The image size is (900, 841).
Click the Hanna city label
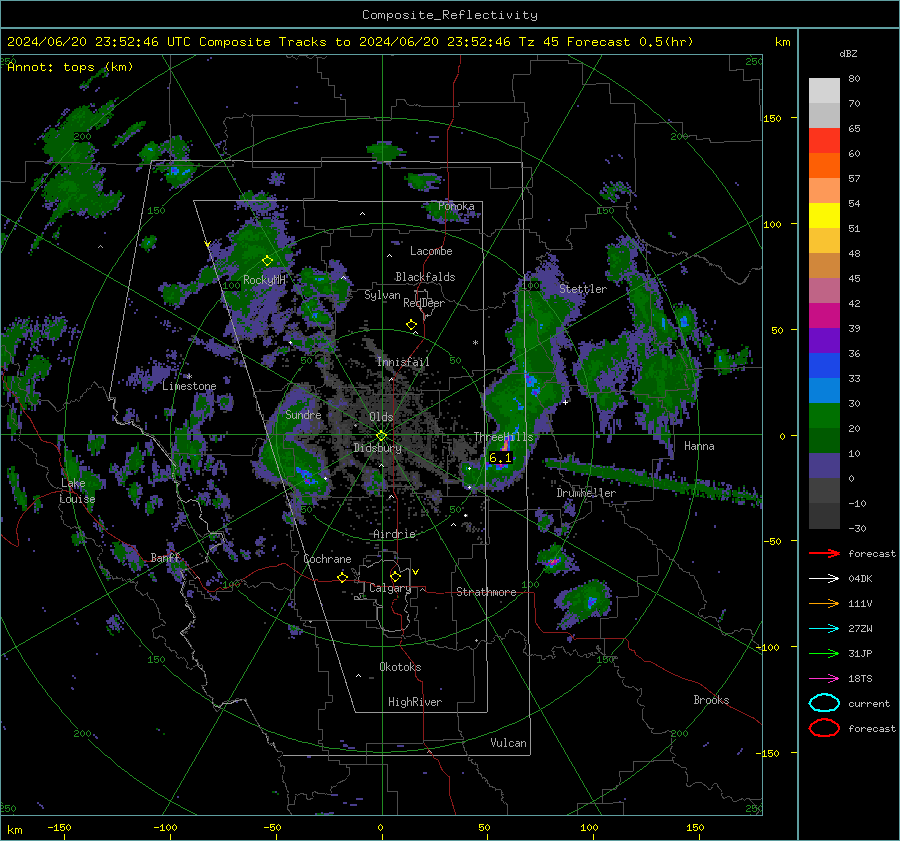click(x=699, y=446)
